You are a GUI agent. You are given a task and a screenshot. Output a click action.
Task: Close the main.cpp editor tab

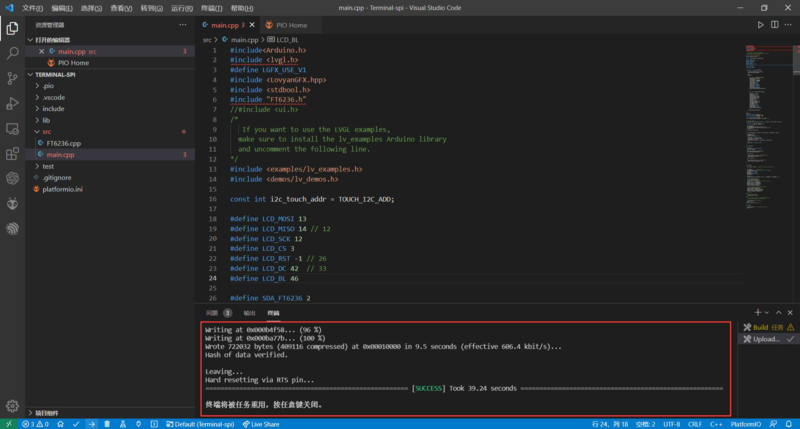(x=252, y=24)
